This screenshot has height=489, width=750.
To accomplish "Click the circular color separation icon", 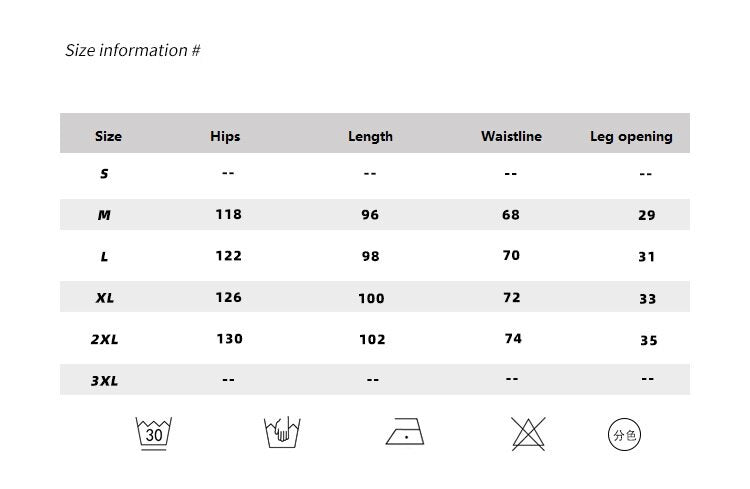I will click(624, 434).
